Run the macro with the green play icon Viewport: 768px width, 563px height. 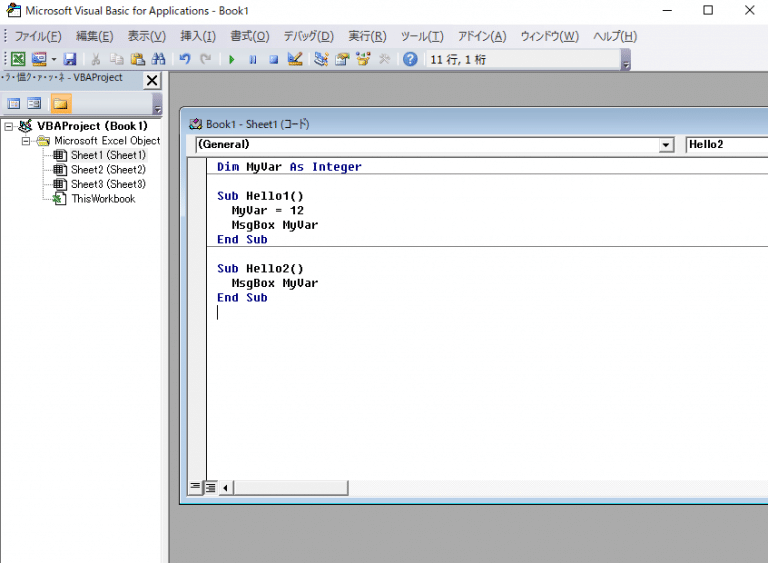tap(231, 59)
